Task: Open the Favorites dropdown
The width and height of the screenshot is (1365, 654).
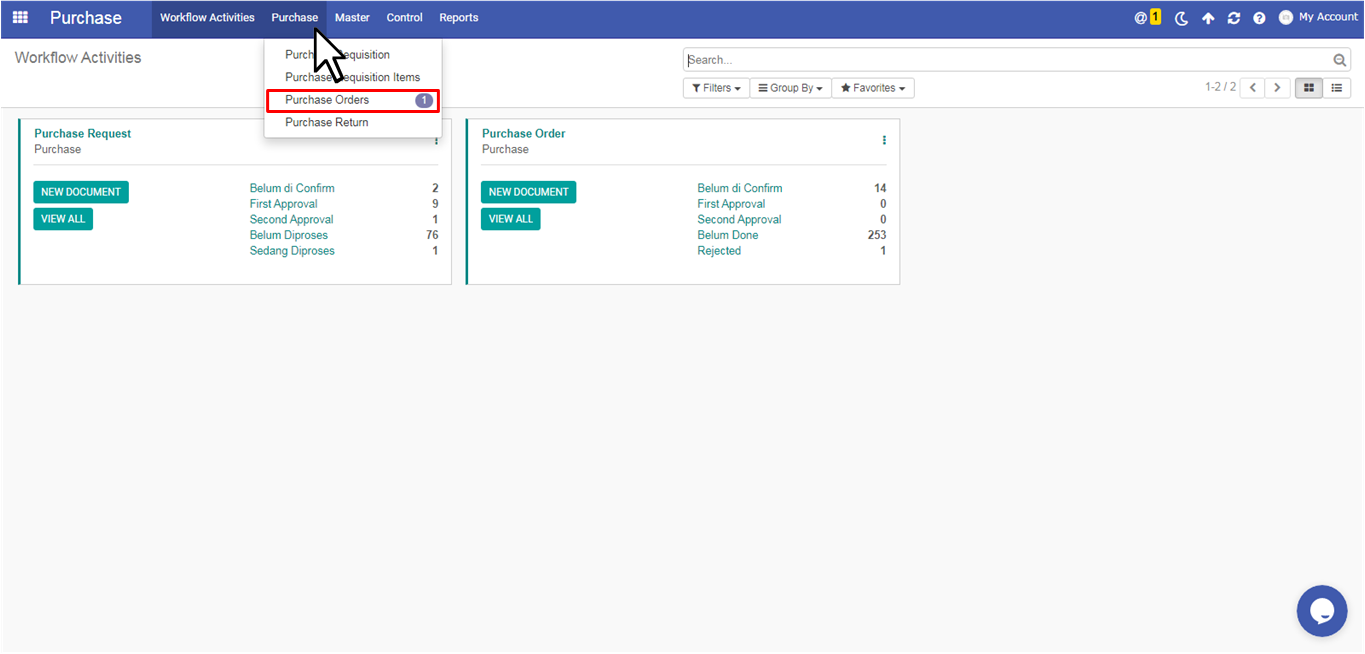Action: (x=873, y=88)
